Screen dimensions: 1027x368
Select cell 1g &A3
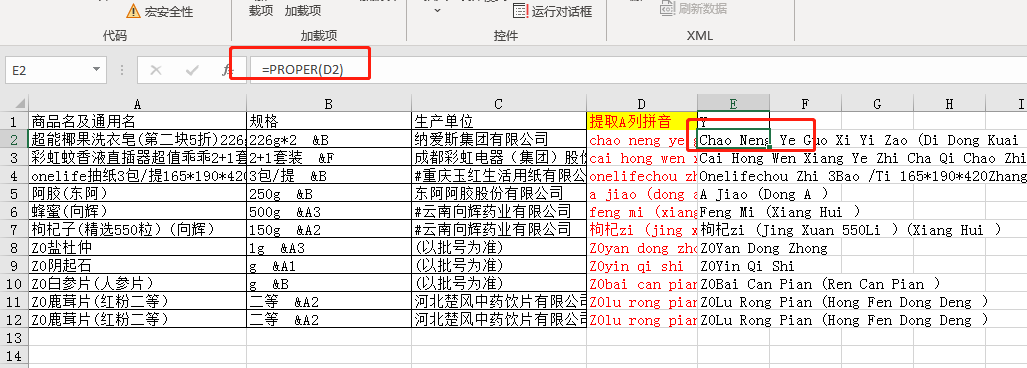[x=329, y=248]
